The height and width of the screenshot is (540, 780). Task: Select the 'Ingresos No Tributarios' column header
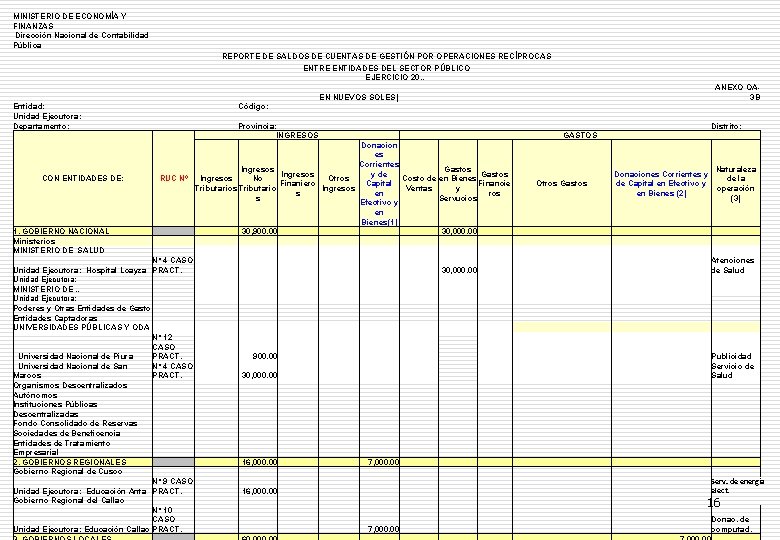click(258, 183)
